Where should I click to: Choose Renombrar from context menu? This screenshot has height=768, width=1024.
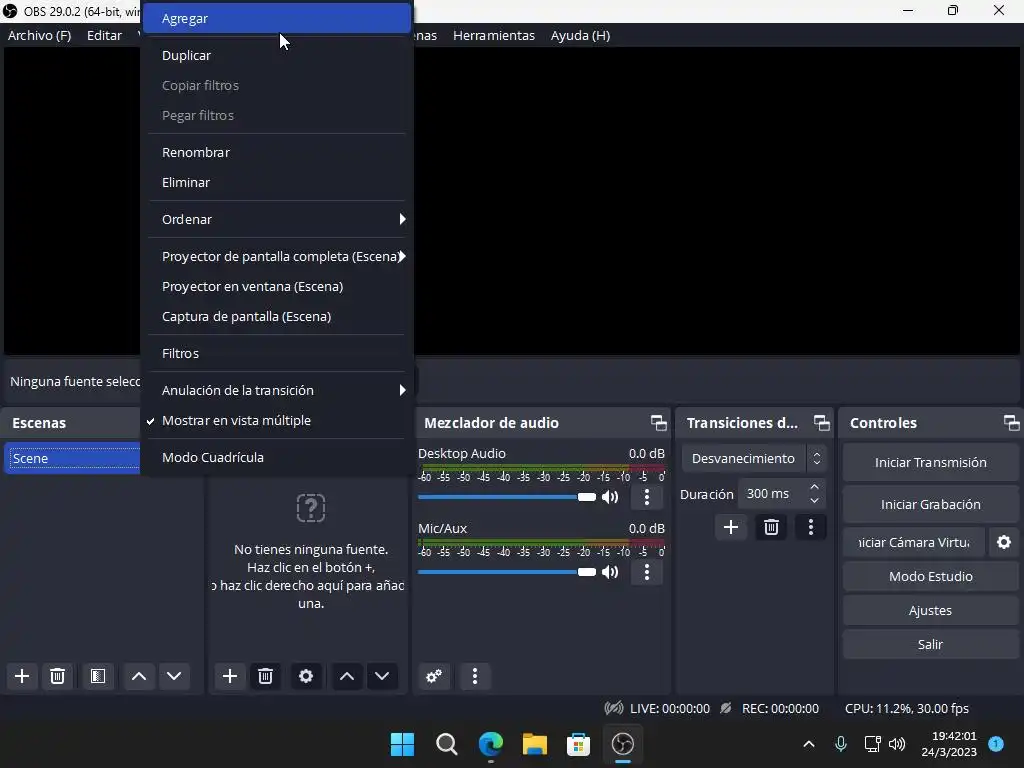click(277, 152)
